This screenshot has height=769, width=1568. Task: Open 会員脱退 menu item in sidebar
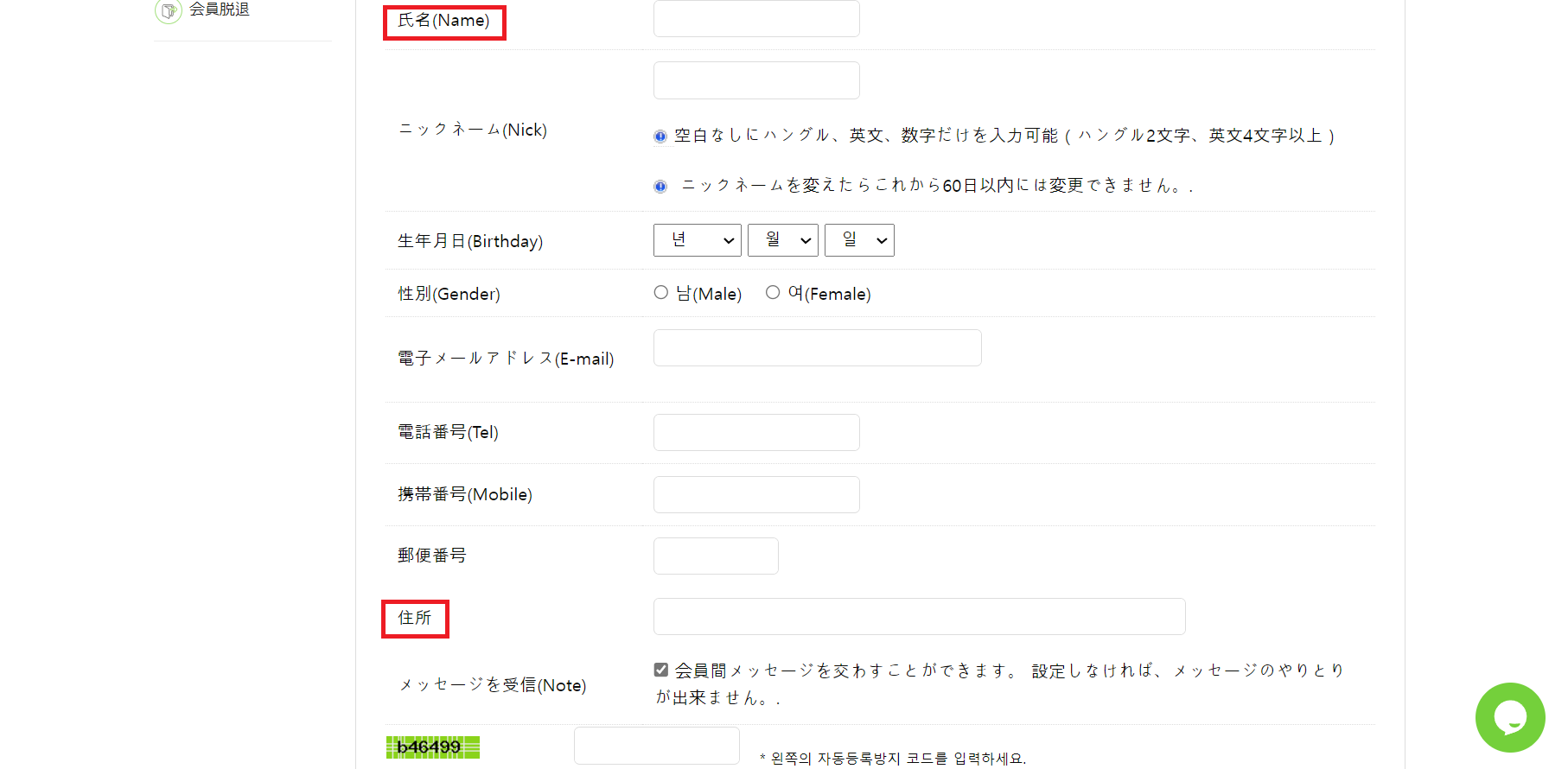tap(220, 10)
